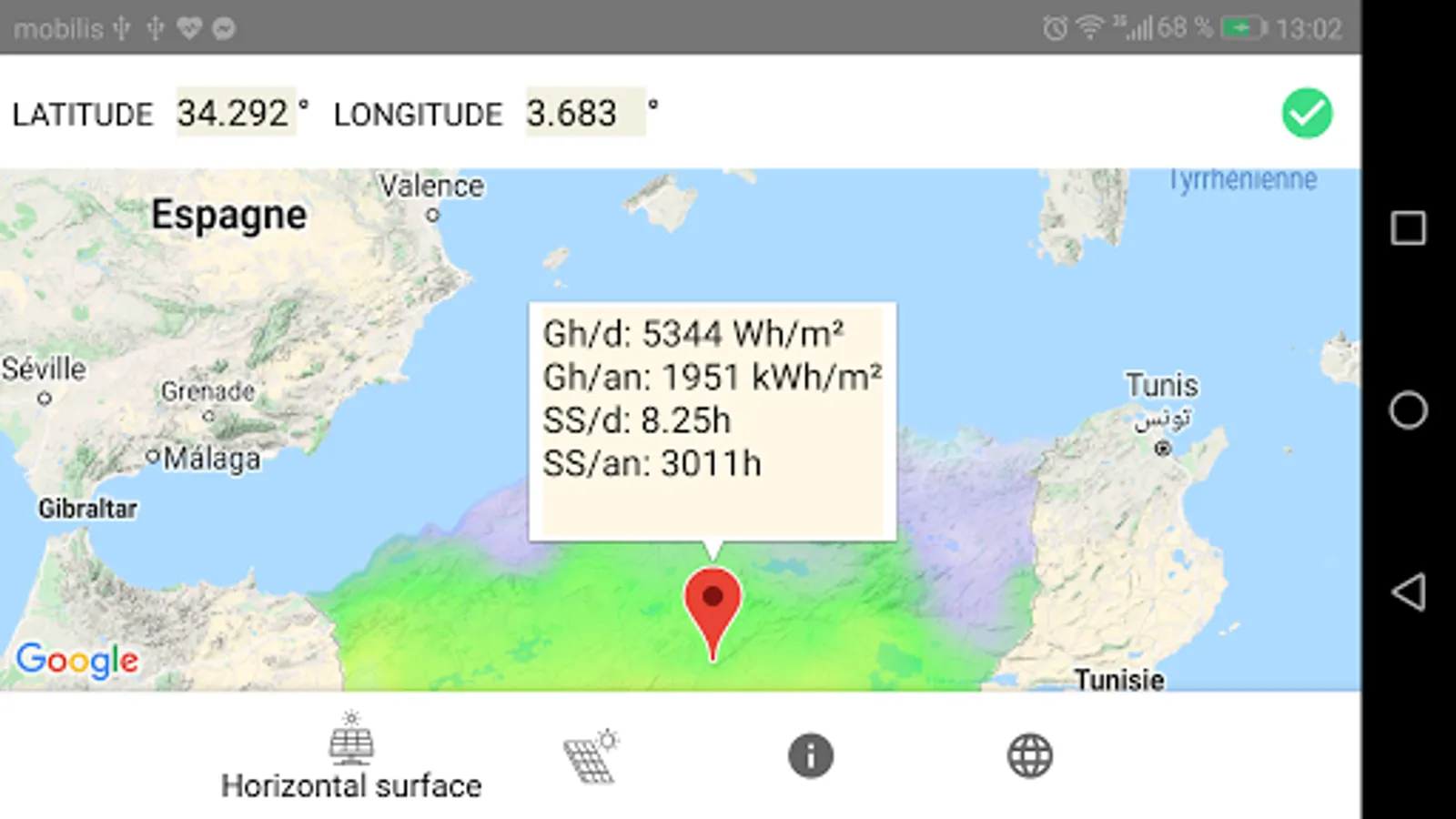Click Tunis city on the map
The height and width of the screenshot is (819, 1456).
tap(1162, 385)
